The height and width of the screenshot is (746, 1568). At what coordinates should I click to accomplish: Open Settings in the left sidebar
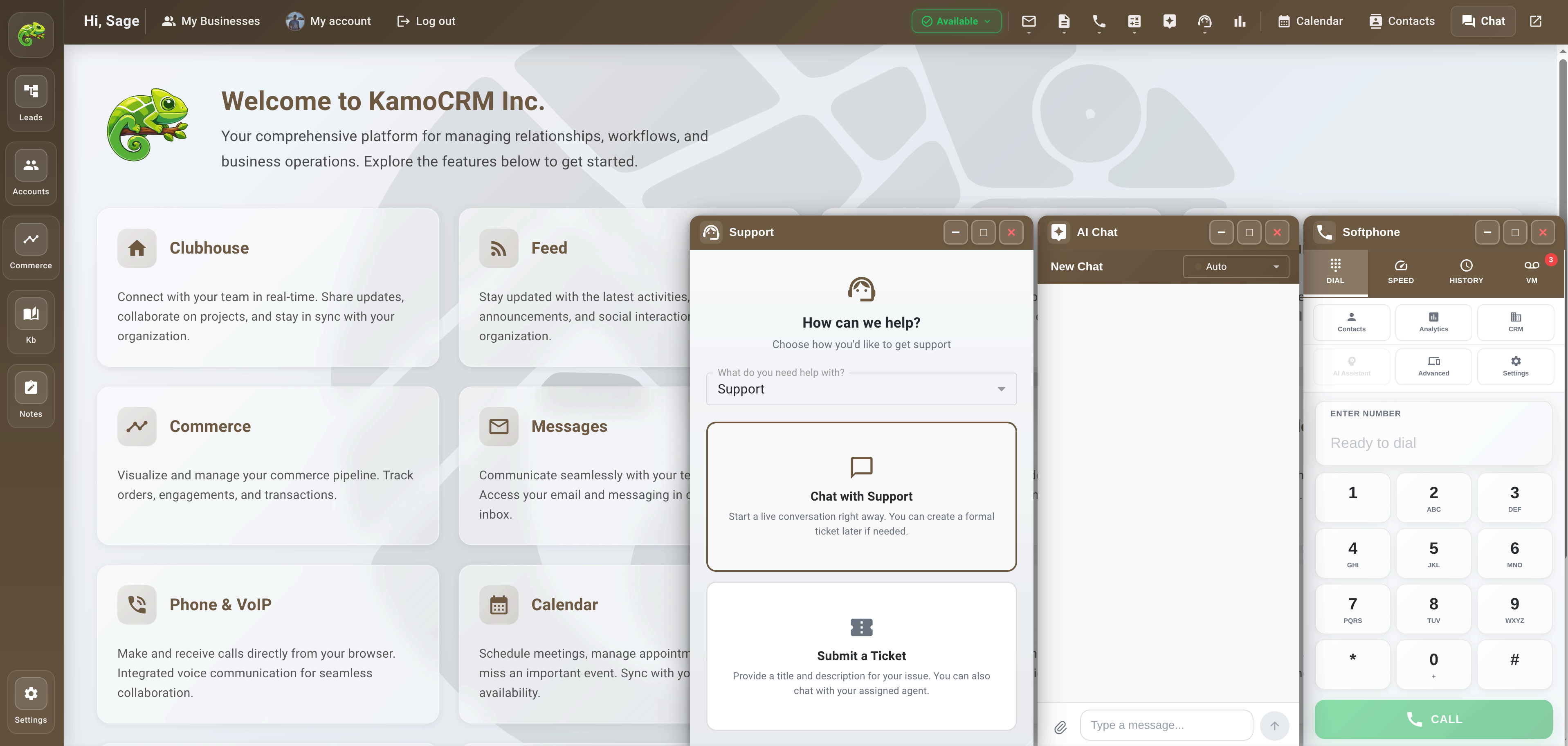31,701
